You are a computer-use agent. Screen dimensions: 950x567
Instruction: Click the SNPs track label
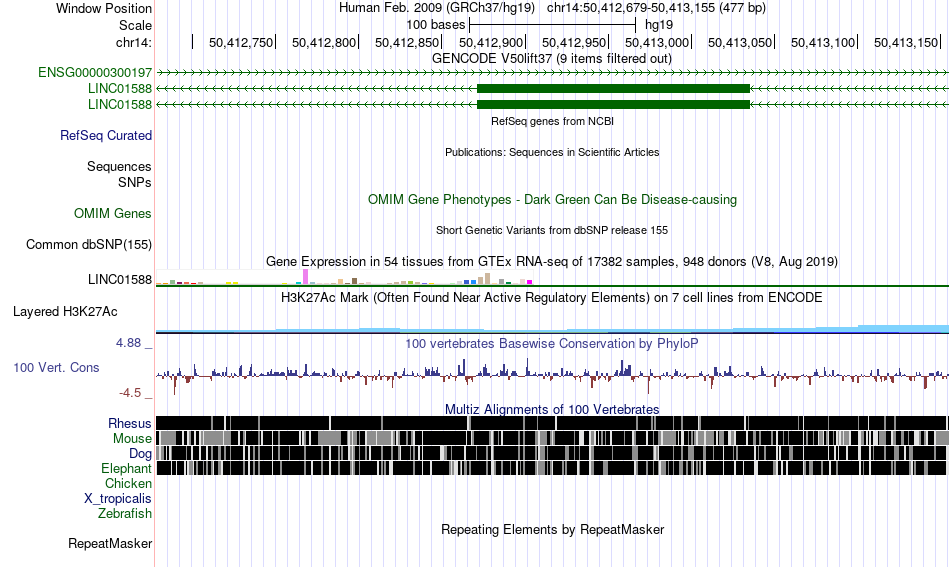pyautogui.click(x=135, y=182)
